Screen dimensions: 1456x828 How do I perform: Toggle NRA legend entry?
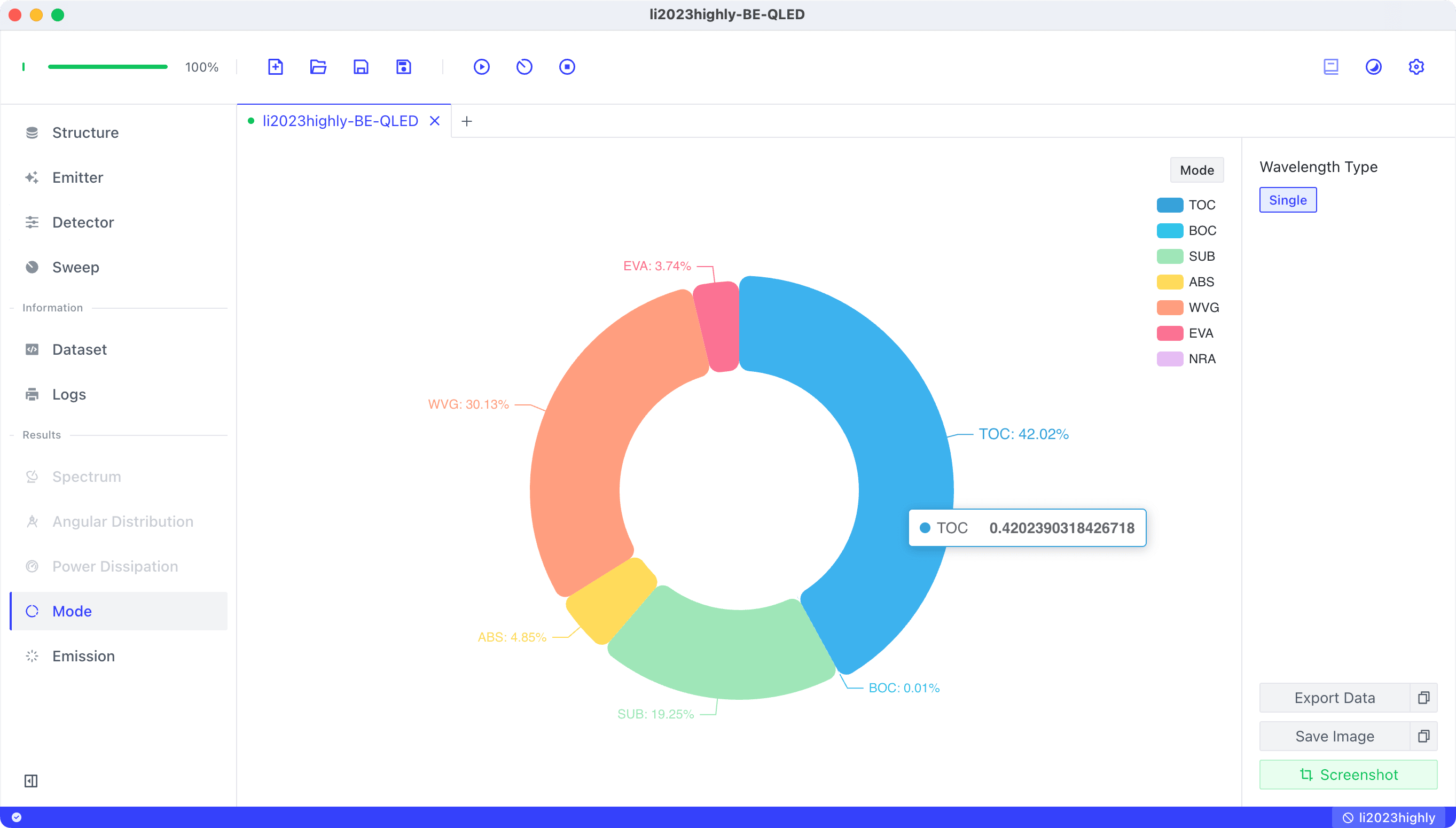(x=1186, y=359)
